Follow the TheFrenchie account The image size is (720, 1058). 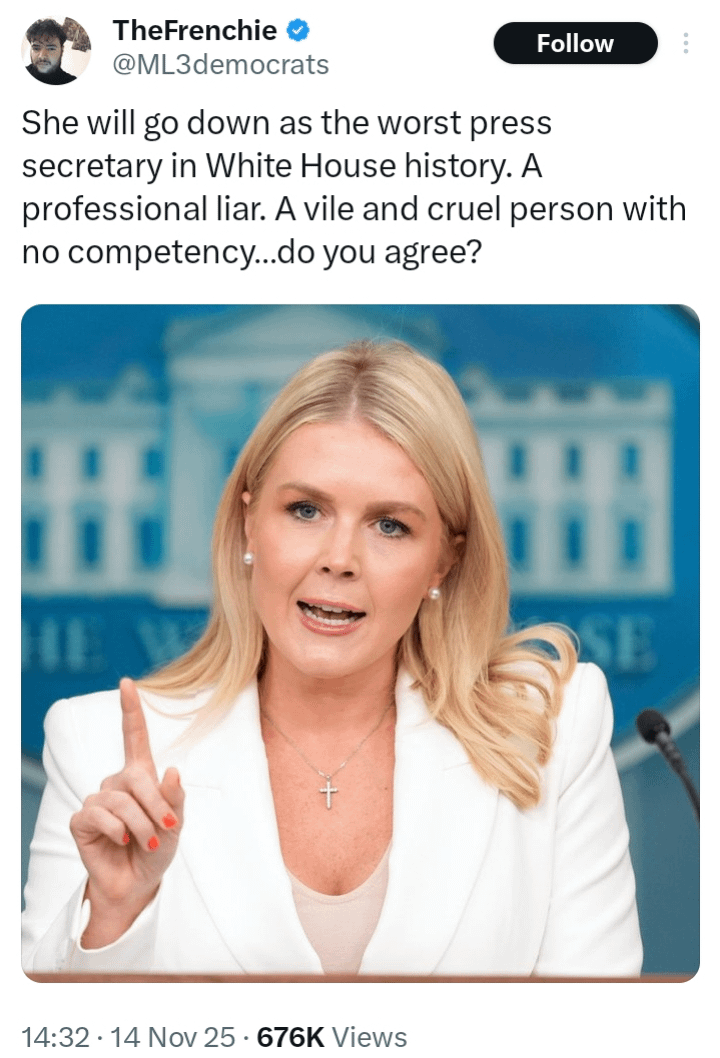[575, 43]
